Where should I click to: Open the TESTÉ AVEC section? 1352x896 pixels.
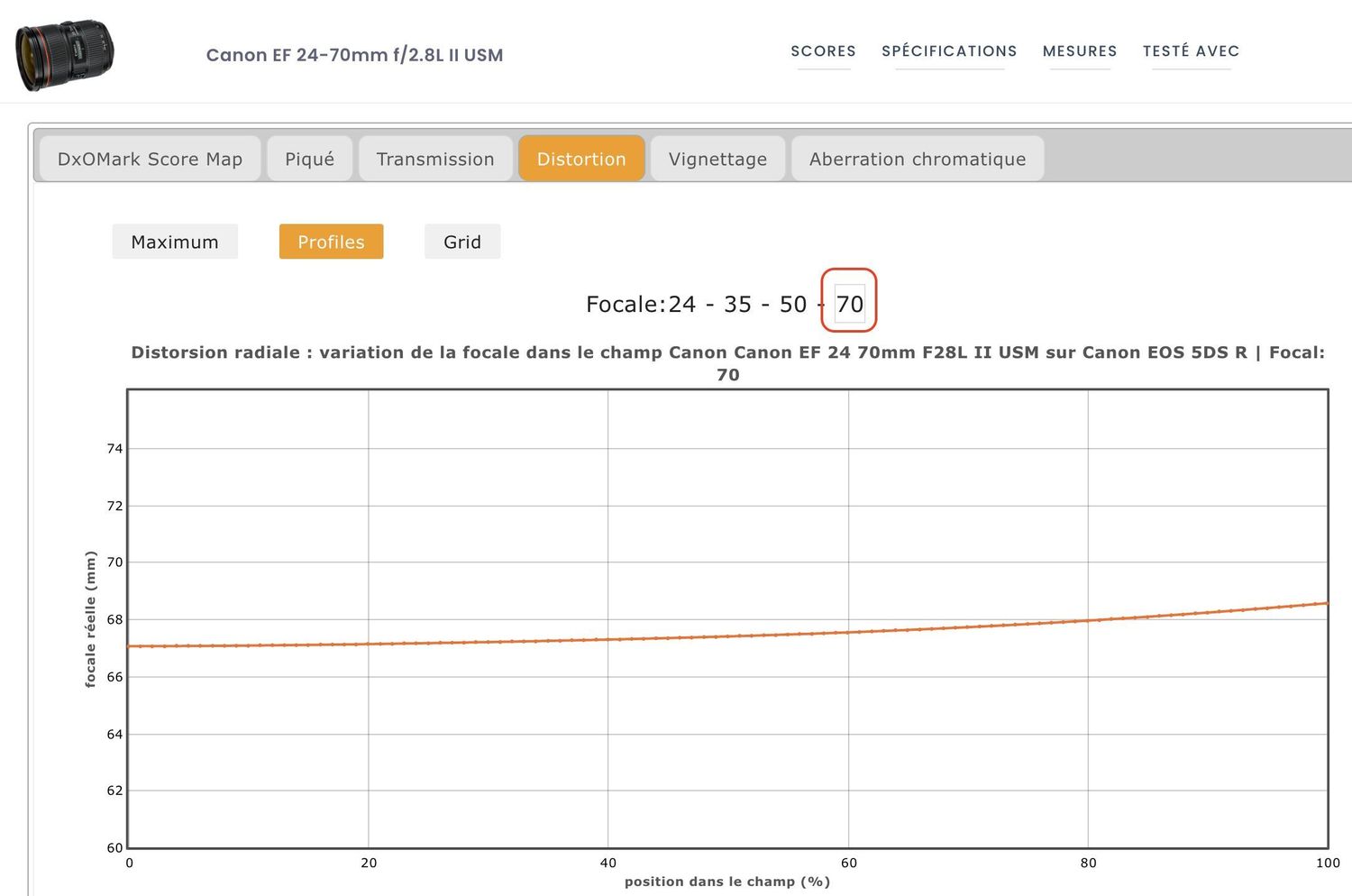1191,51
